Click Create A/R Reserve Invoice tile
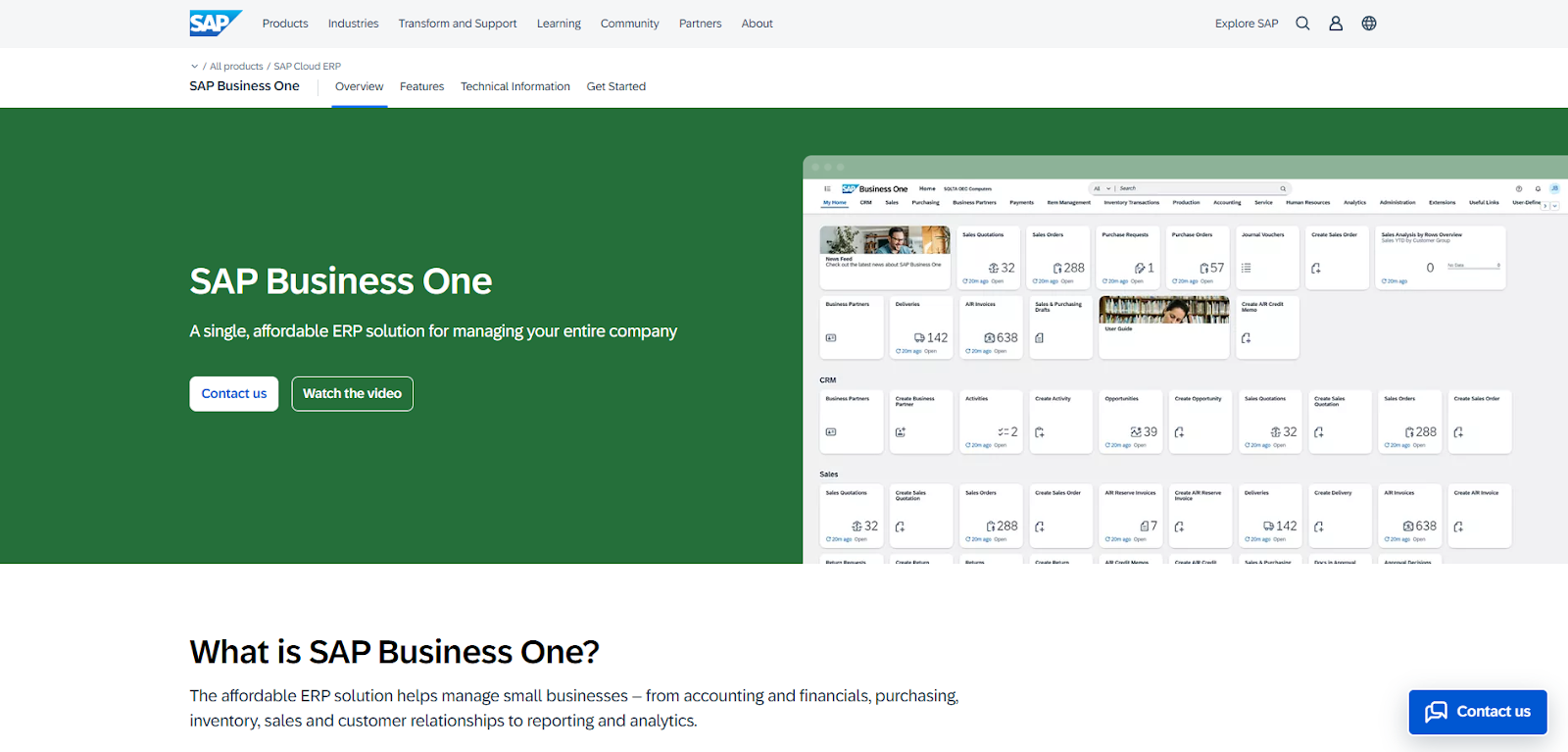The image size is (1568, 752). (x=1200, y=516)
